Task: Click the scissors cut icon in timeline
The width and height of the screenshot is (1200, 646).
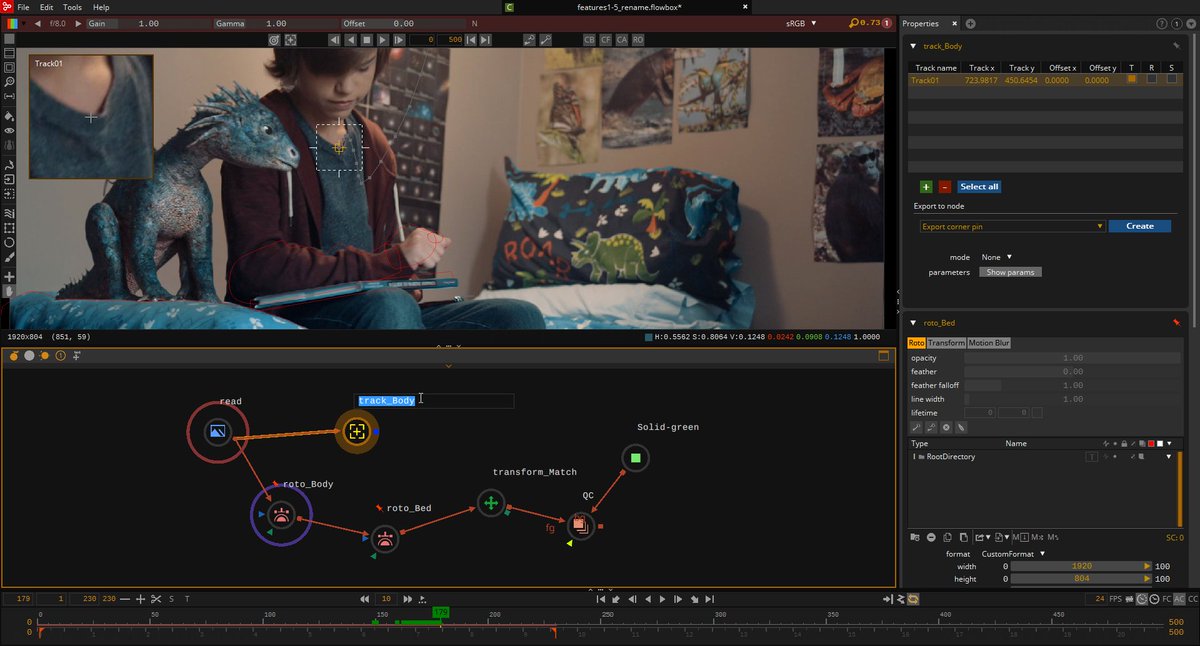Action: click(156, 599)
